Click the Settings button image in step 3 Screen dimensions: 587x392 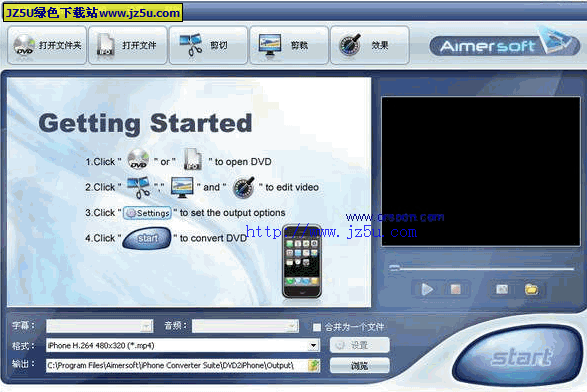[x=147, y=213]
